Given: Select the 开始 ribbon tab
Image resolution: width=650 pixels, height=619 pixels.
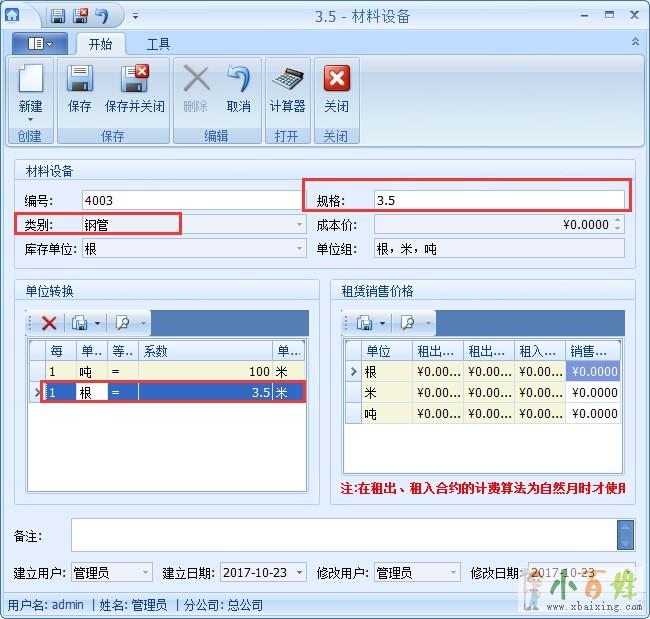Looking at the screenshot, I should coord(100,44).
